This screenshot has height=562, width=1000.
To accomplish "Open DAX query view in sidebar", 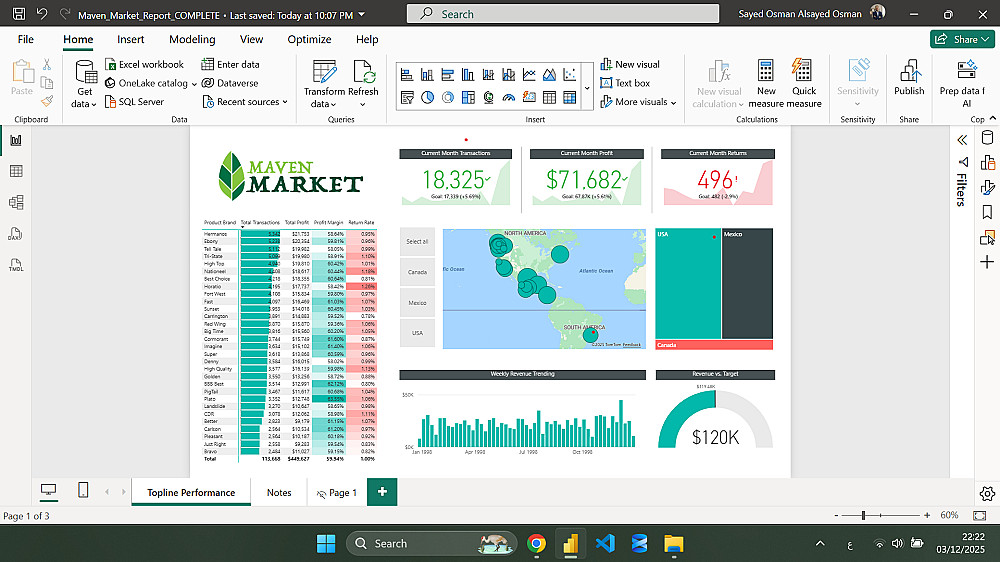I will (16, 233).
